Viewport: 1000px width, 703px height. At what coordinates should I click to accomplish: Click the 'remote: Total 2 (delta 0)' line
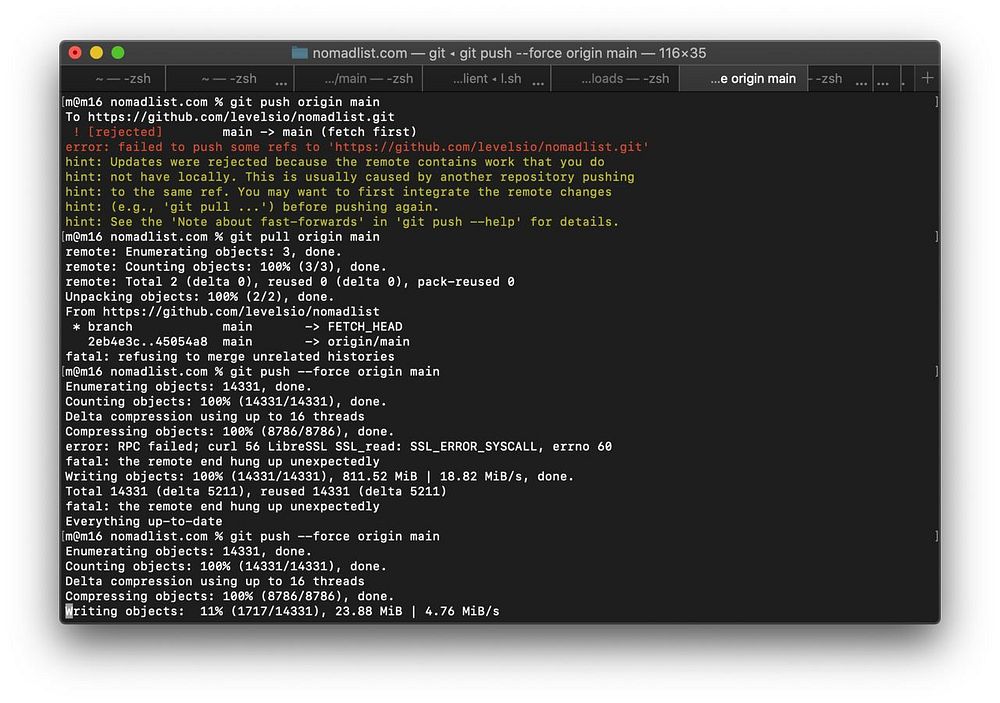pos(290,282)
